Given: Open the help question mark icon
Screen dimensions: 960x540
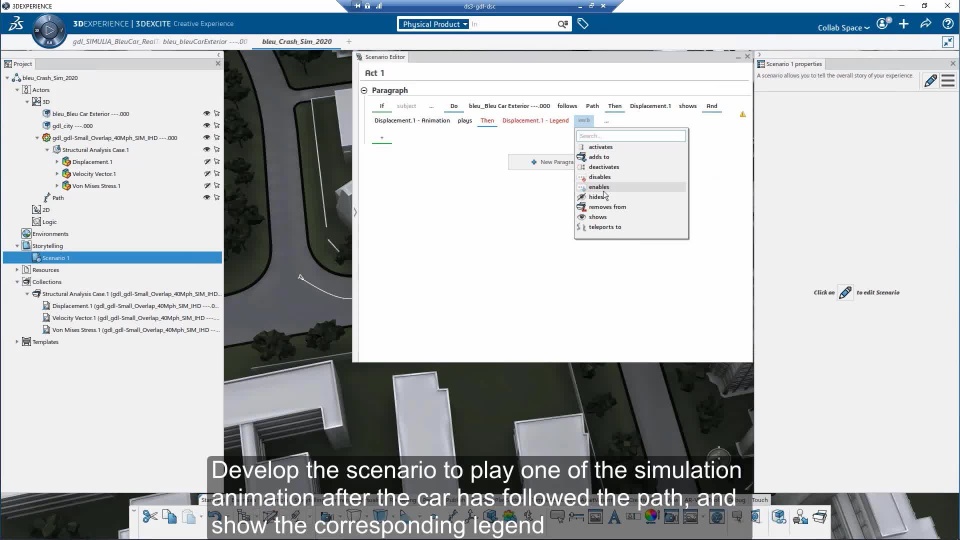Looking at the screenshot, I should (948, 24).
